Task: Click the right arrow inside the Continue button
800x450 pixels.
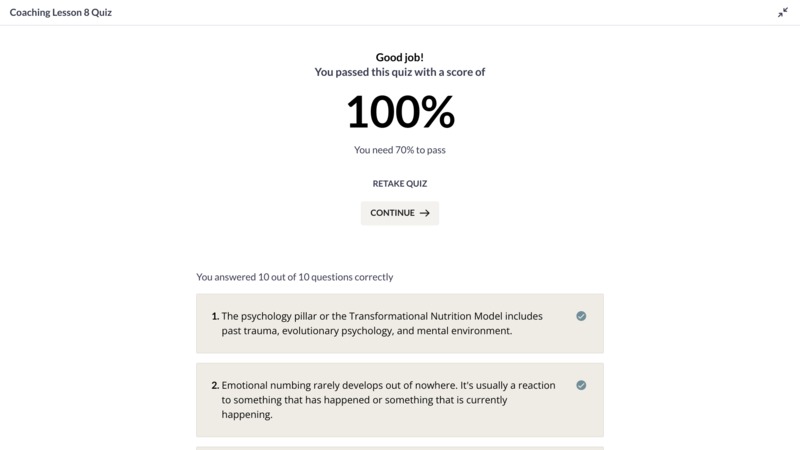Action: 424,213
